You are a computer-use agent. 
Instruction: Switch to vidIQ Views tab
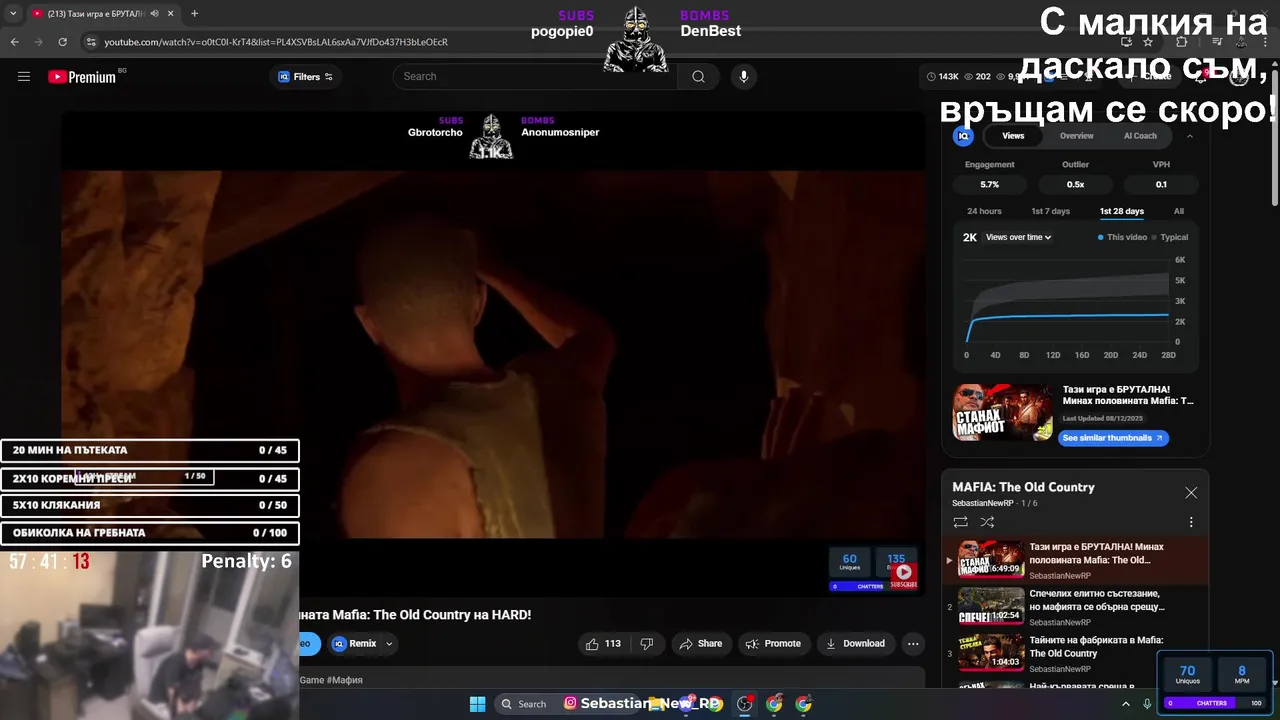click(1013, 136)
